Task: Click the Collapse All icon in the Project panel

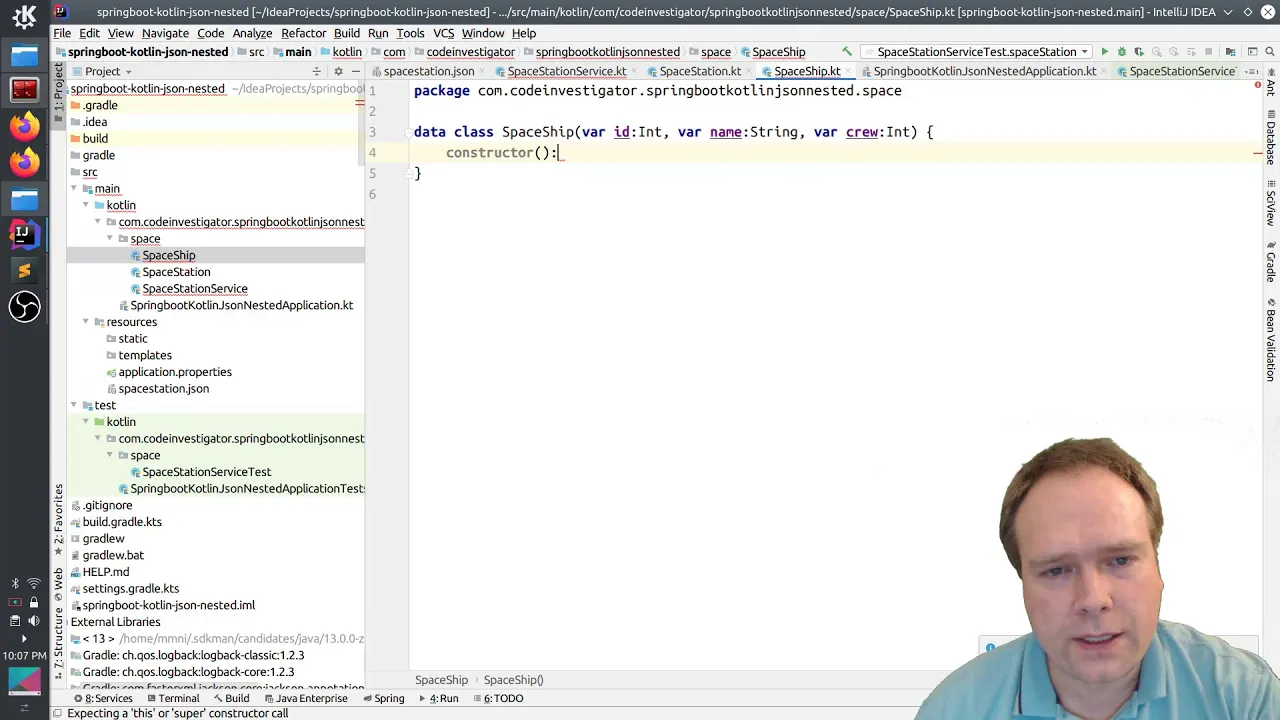Action: tap(317, 71)
